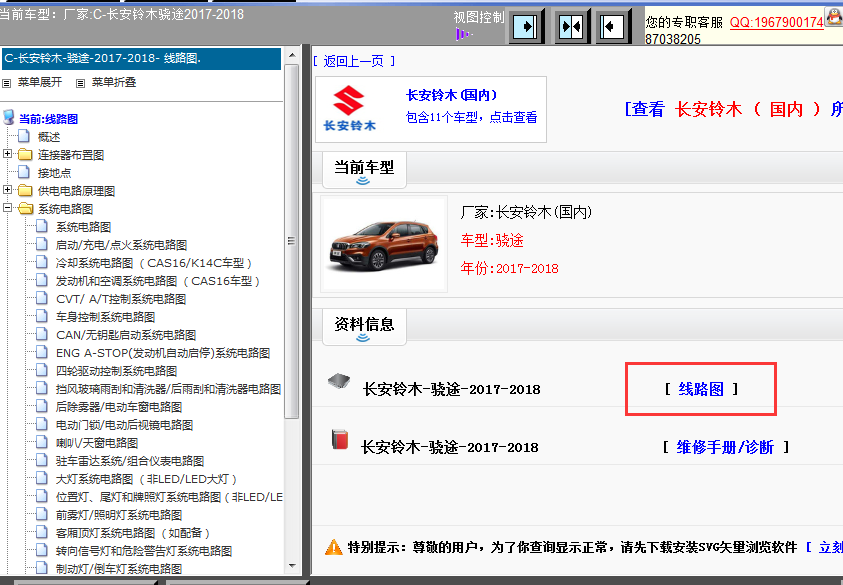Click the orange warning triangle icon
Viewport: 843px width, 585px height.
[x=333, y=547]
